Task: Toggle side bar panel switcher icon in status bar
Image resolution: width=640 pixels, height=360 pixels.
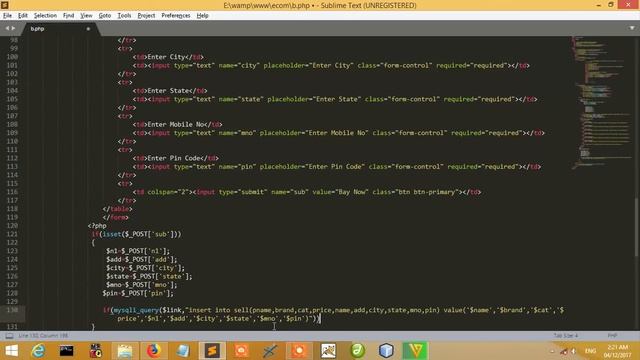Action: point(9,336)
